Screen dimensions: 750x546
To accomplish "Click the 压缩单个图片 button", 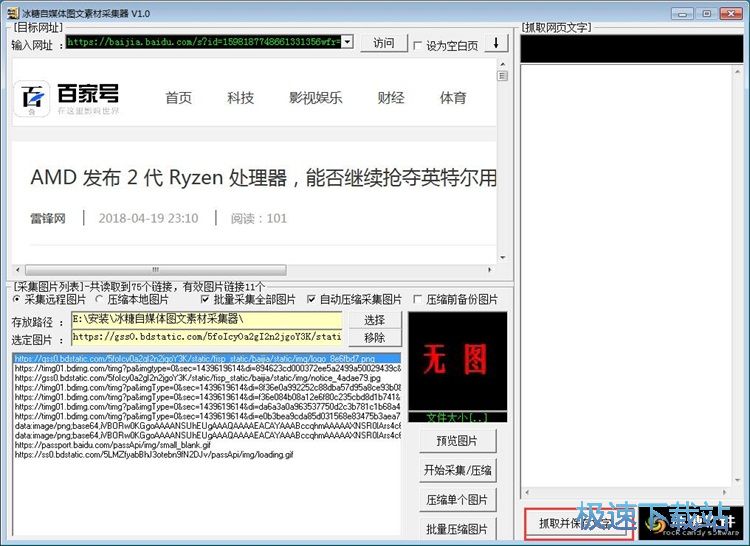I will 457,500.
